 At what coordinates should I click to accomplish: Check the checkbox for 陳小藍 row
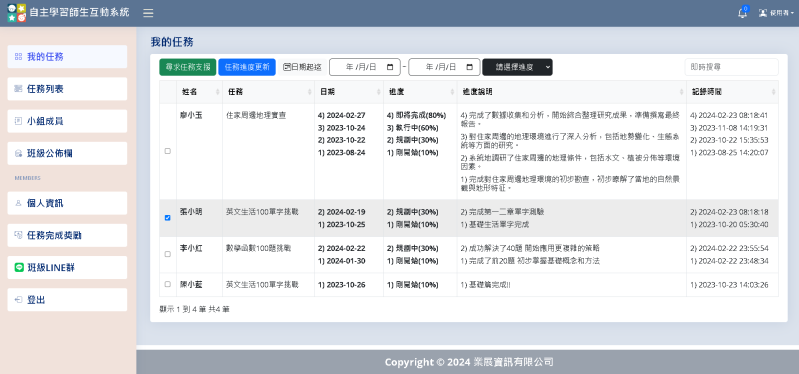[168, 284]
